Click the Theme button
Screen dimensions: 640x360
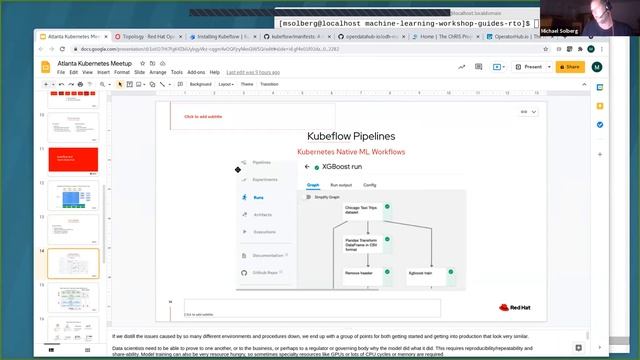[x=247, y=84]
